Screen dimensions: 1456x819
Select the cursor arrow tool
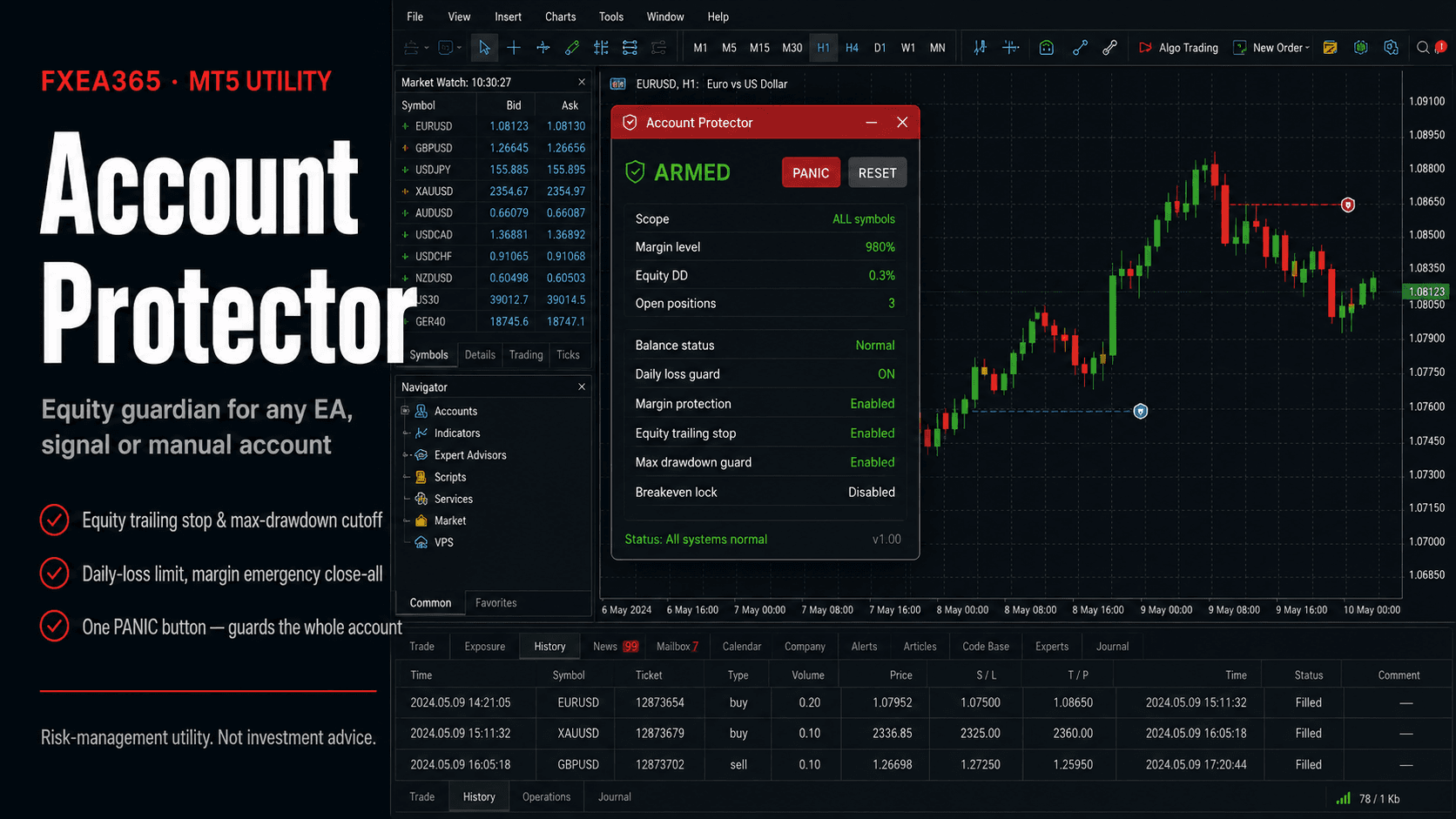[484, 48]
